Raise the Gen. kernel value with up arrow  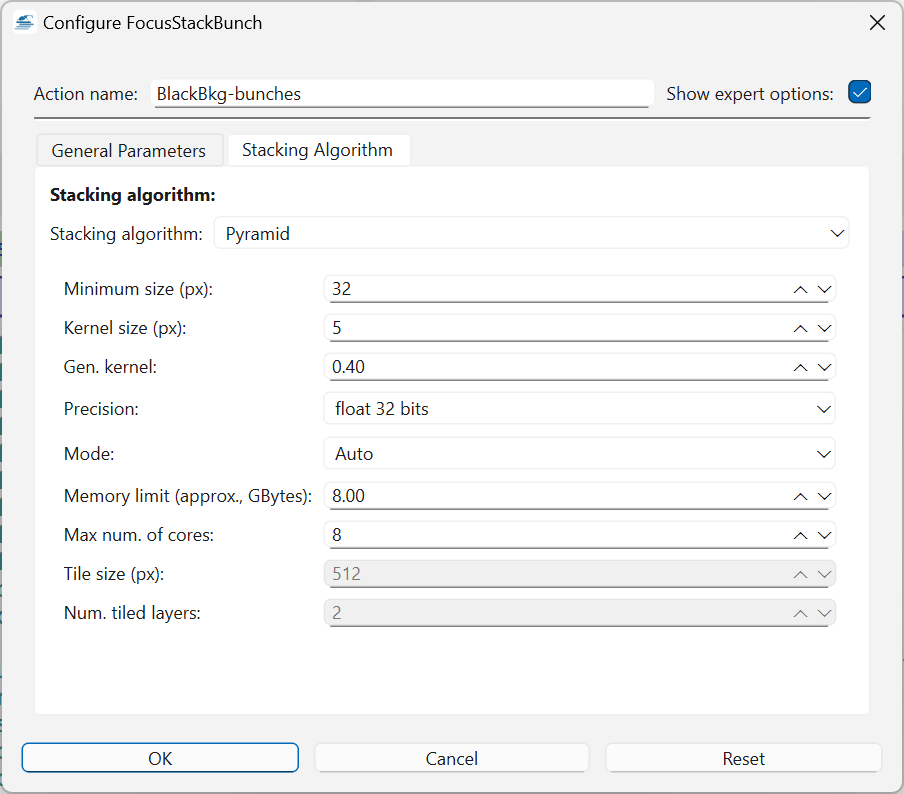tap(800, 367)
